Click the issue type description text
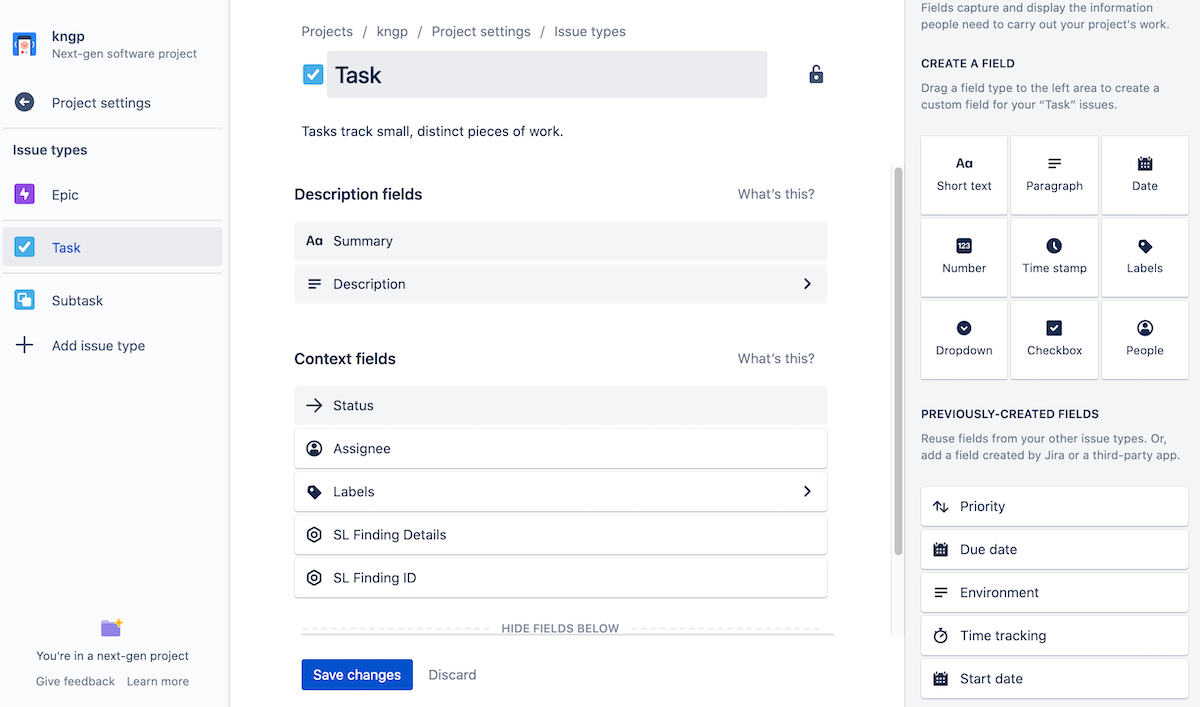Screen dimensions: 1200x707 point(432,131)
